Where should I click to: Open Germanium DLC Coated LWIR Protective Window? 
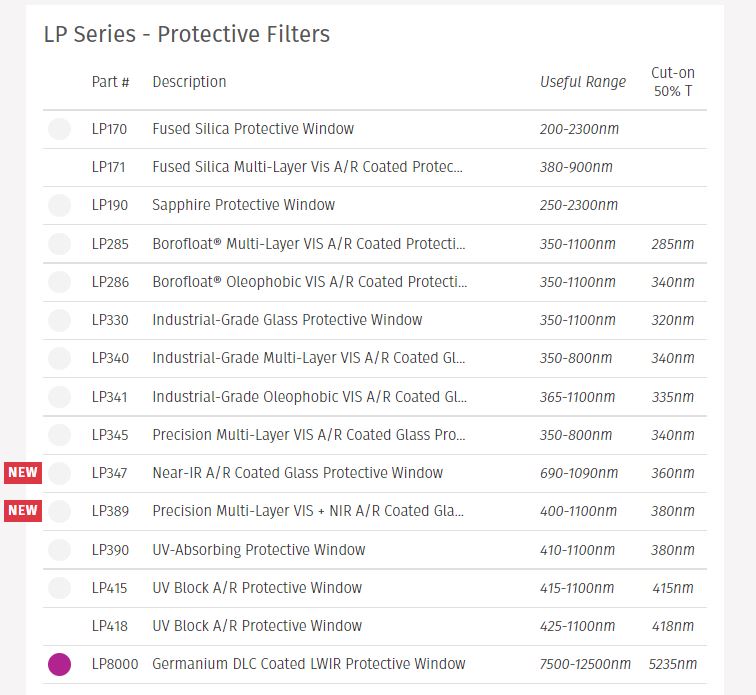tap(309, 664)
